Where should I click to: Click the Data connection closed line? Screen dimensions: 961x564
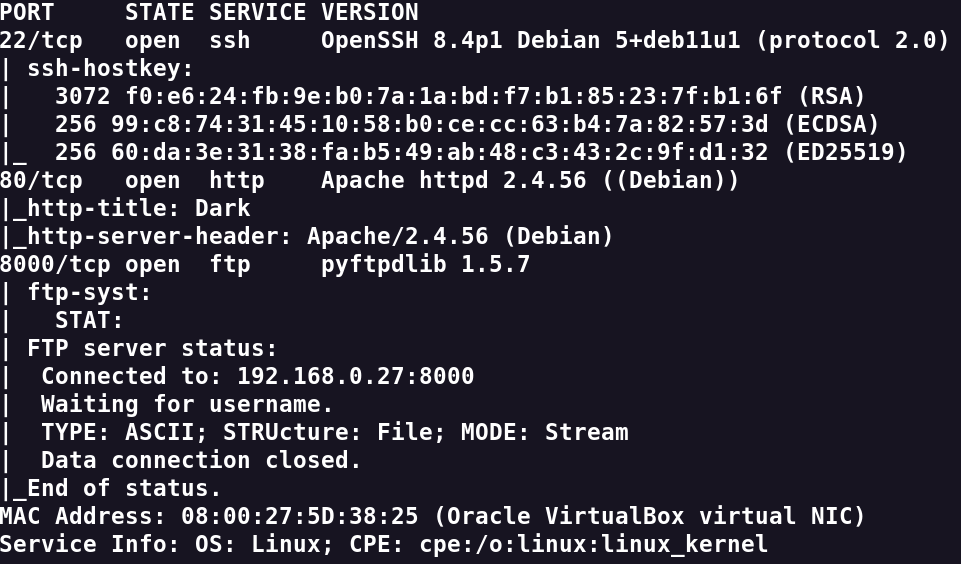(x=201, y=461)
